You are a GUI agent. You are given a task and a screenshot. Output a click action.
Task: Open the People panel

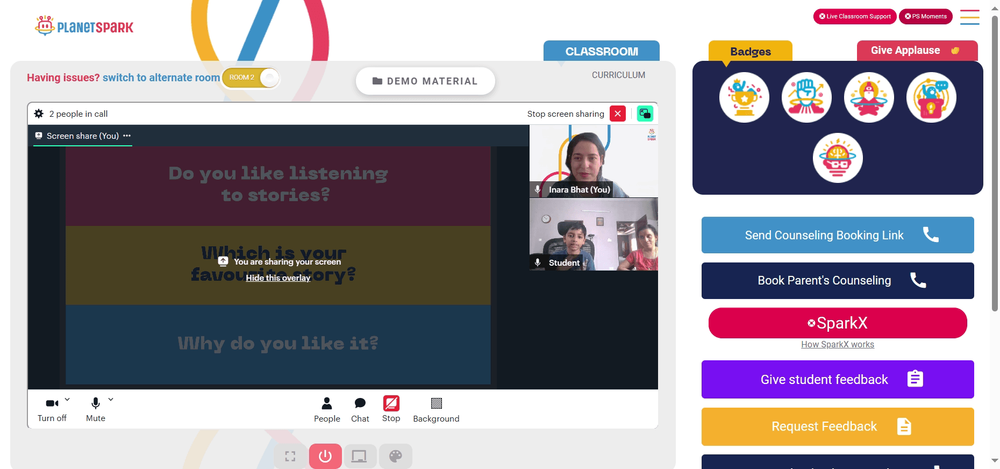pyautogui.click(x=327, y=410)
